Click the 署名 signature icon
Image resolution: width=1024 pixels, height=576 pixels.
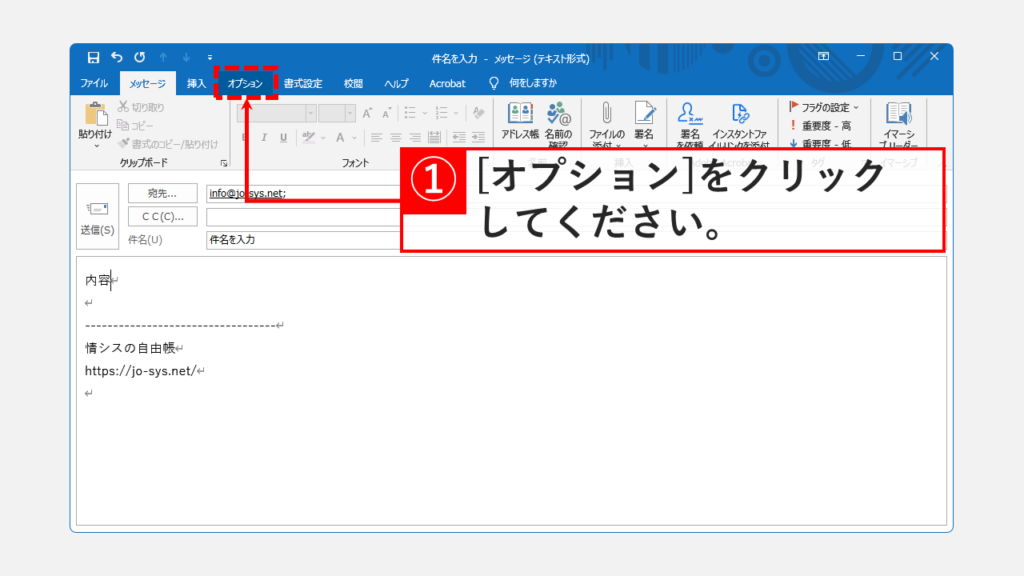point(644,120)
